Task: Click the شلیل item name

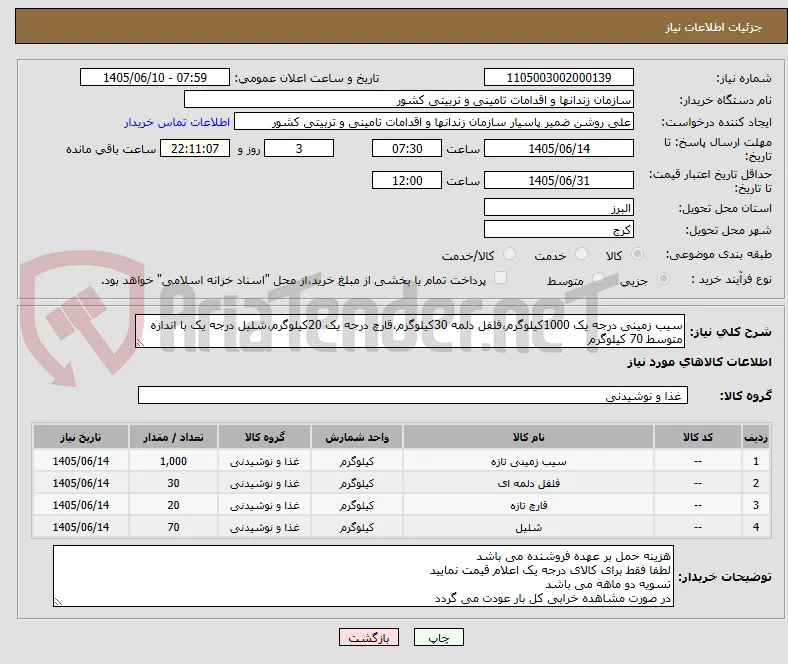Action: pos(528,528)
